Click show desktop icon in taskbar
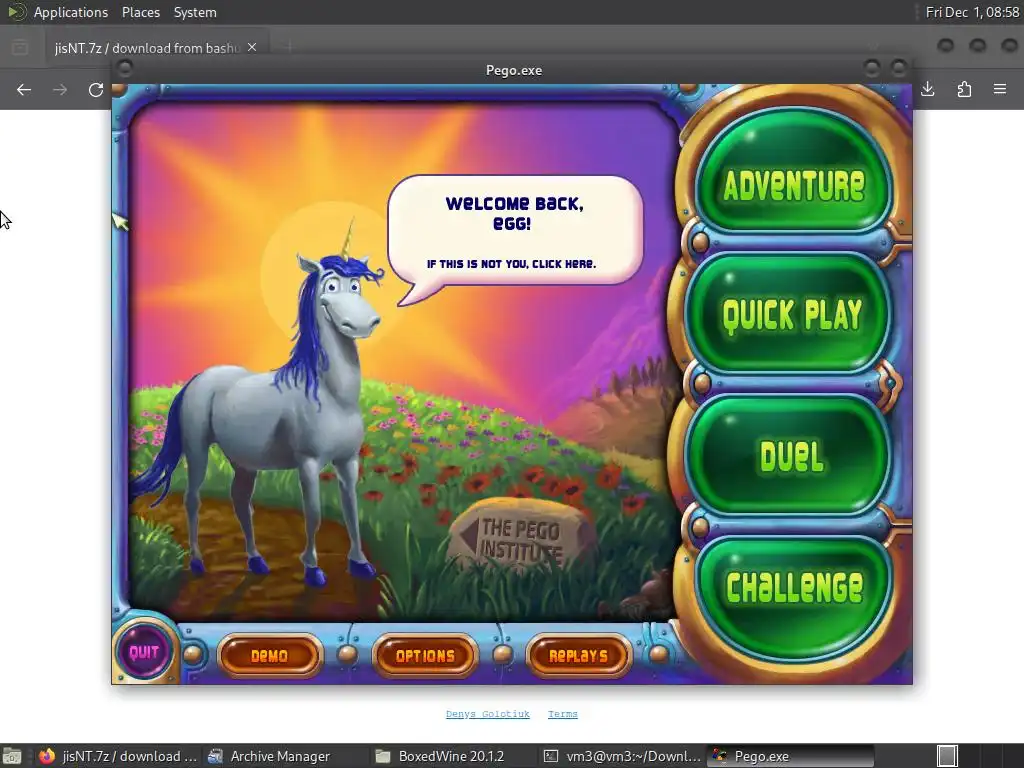1024x768 pixels. tap(12, 756)
